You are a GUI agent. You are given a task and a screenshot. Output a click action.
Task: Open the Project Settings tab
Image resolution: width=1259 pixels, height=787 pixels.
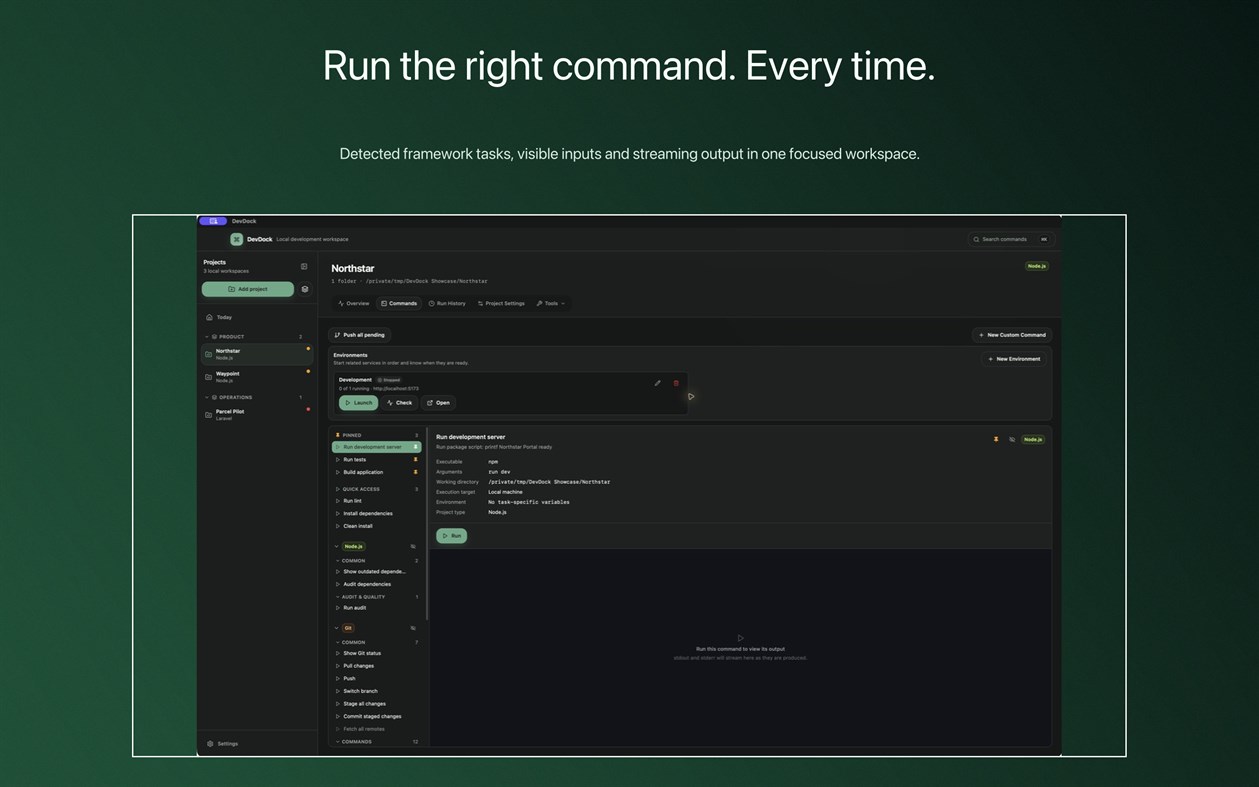[501, 303]
